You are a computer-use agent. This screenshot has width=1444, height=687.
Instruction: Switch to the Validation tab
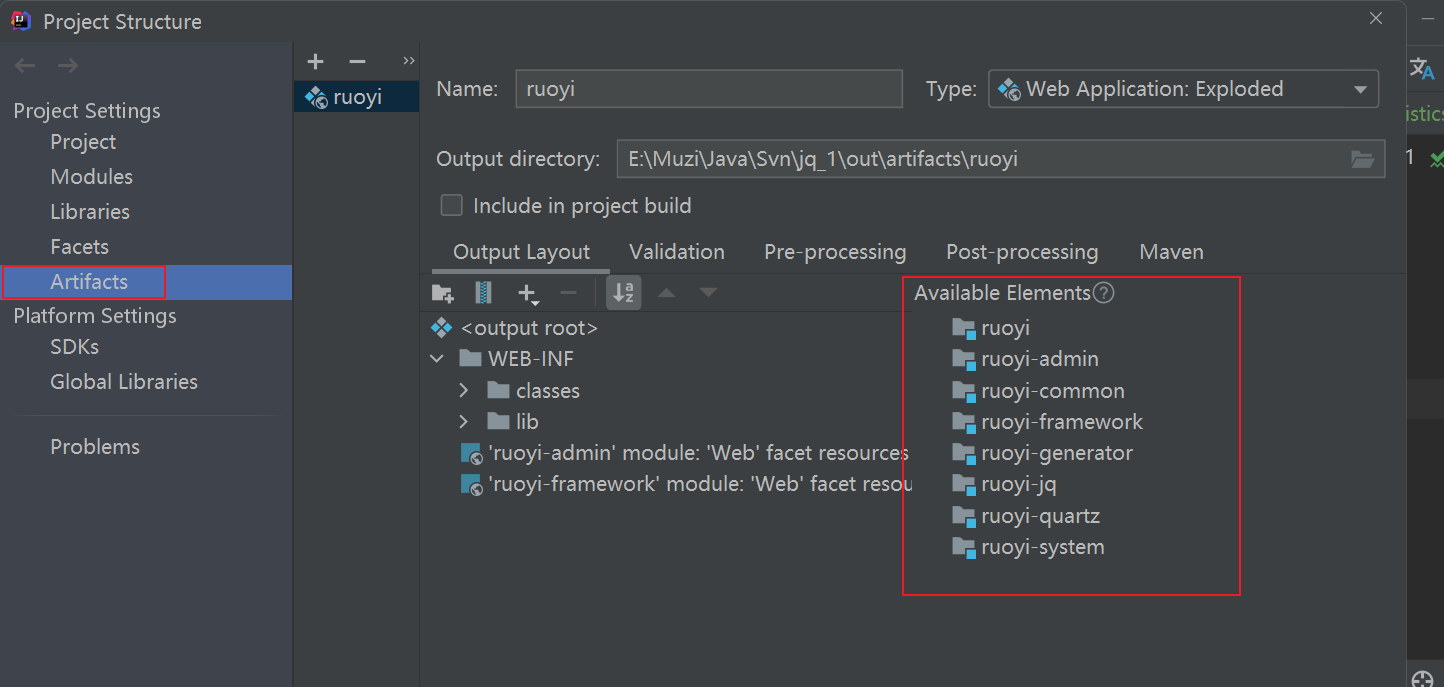click(677, 252)
